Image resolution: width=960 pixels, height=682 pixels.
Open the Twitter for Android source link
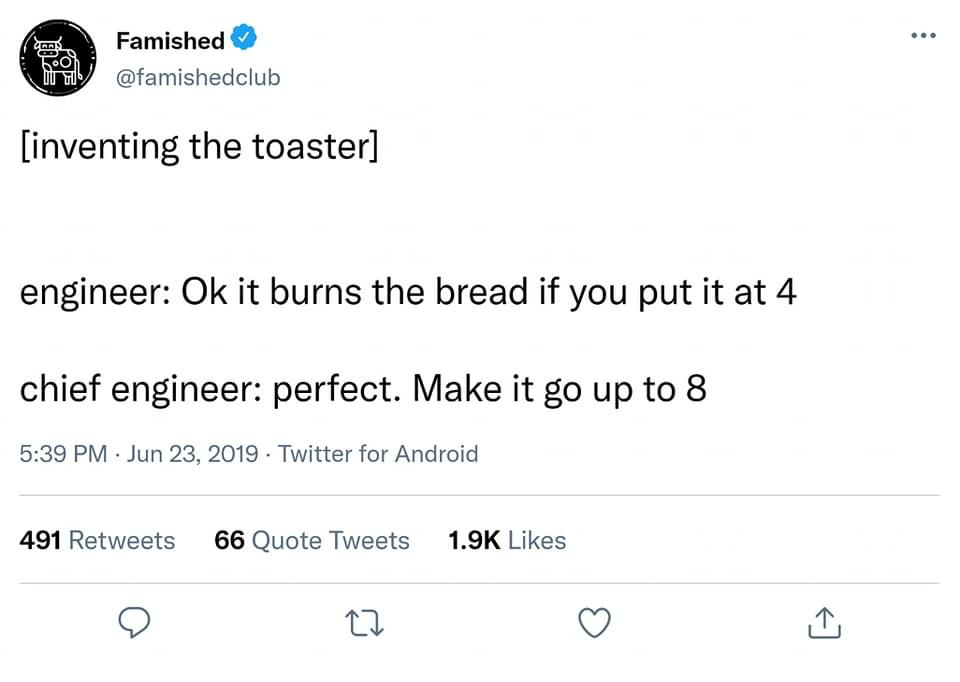tap(378, 454)
